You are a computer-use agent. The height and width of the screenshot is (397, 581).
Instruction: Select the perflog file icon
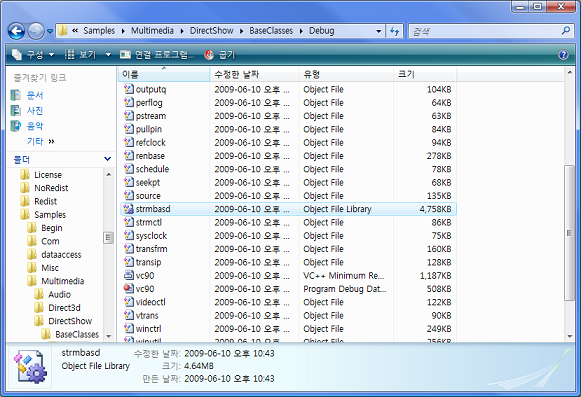(x=129, y=102)
